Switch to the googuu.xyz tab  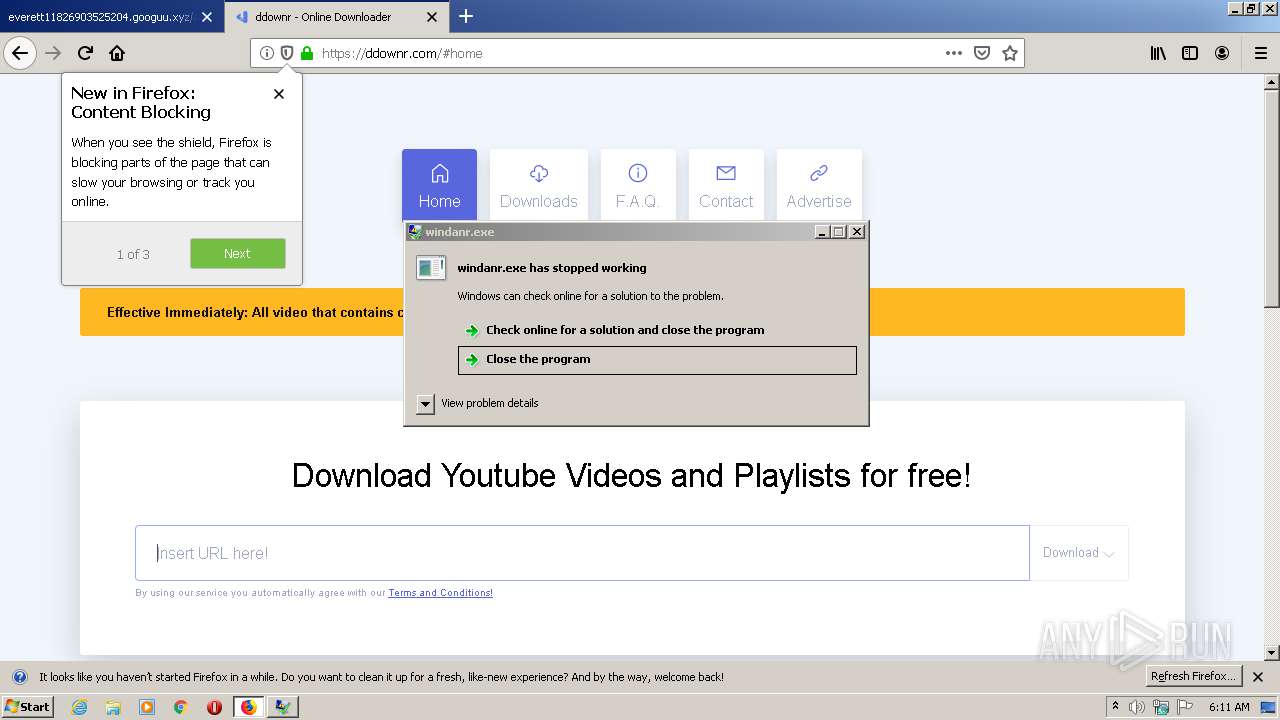click(111, 17)
